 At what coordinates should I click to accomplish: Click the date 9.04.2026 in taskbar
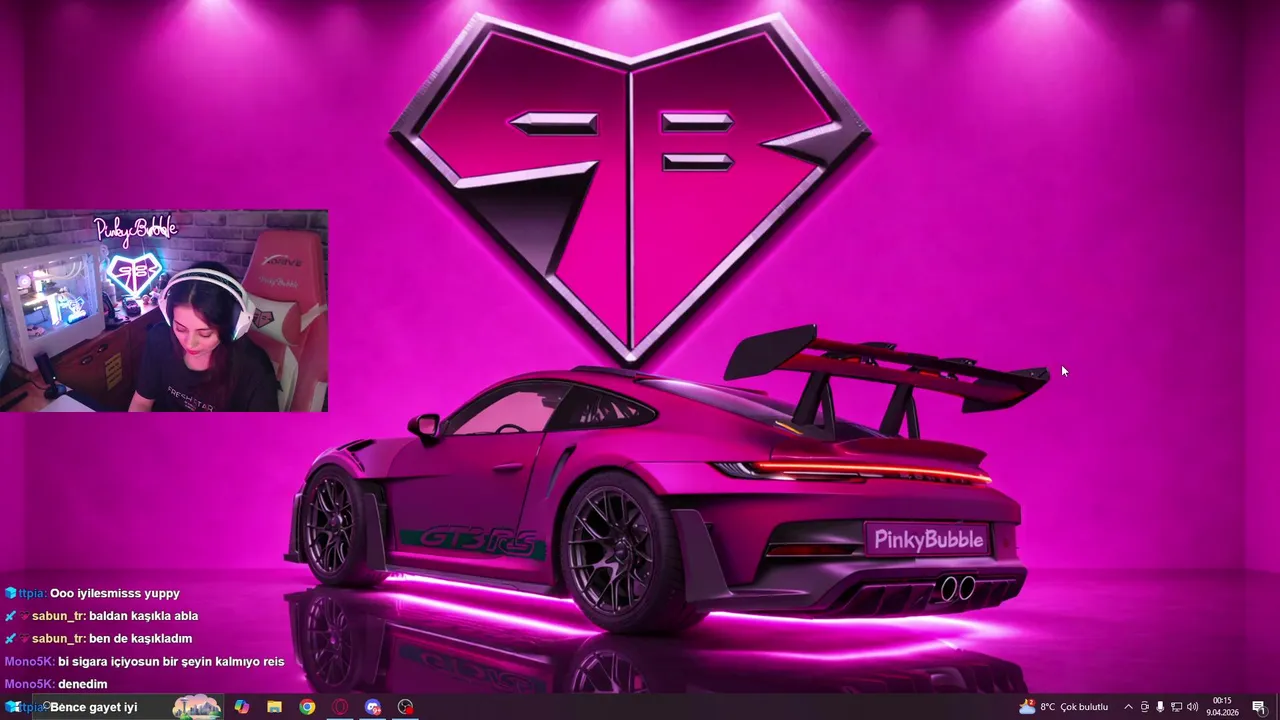click(x=1222, y=713)
